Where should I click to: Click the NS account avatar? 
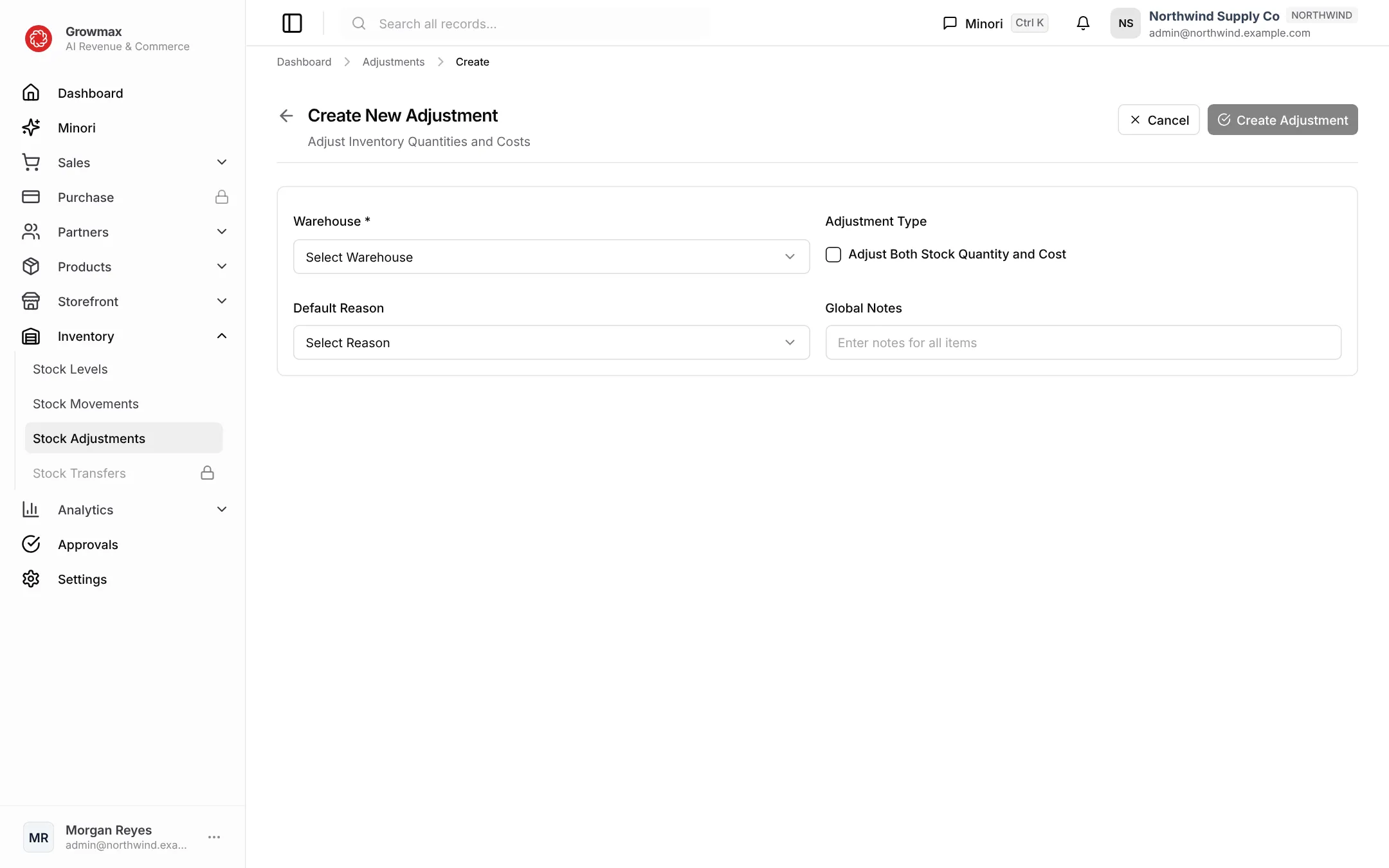point(1125,23)
